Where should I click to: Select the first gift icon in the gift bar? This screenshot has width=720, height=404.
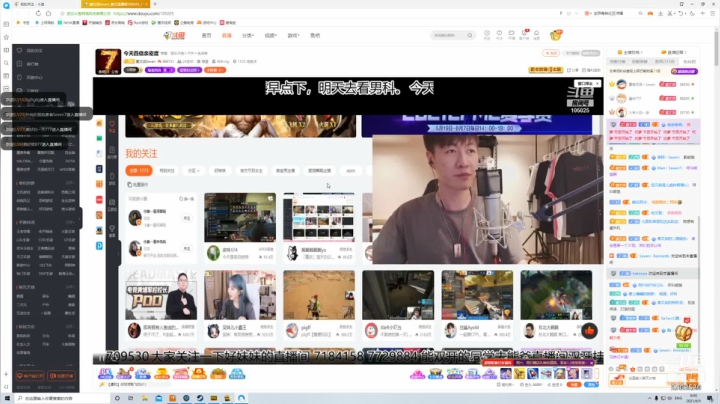tap(105, 373)
